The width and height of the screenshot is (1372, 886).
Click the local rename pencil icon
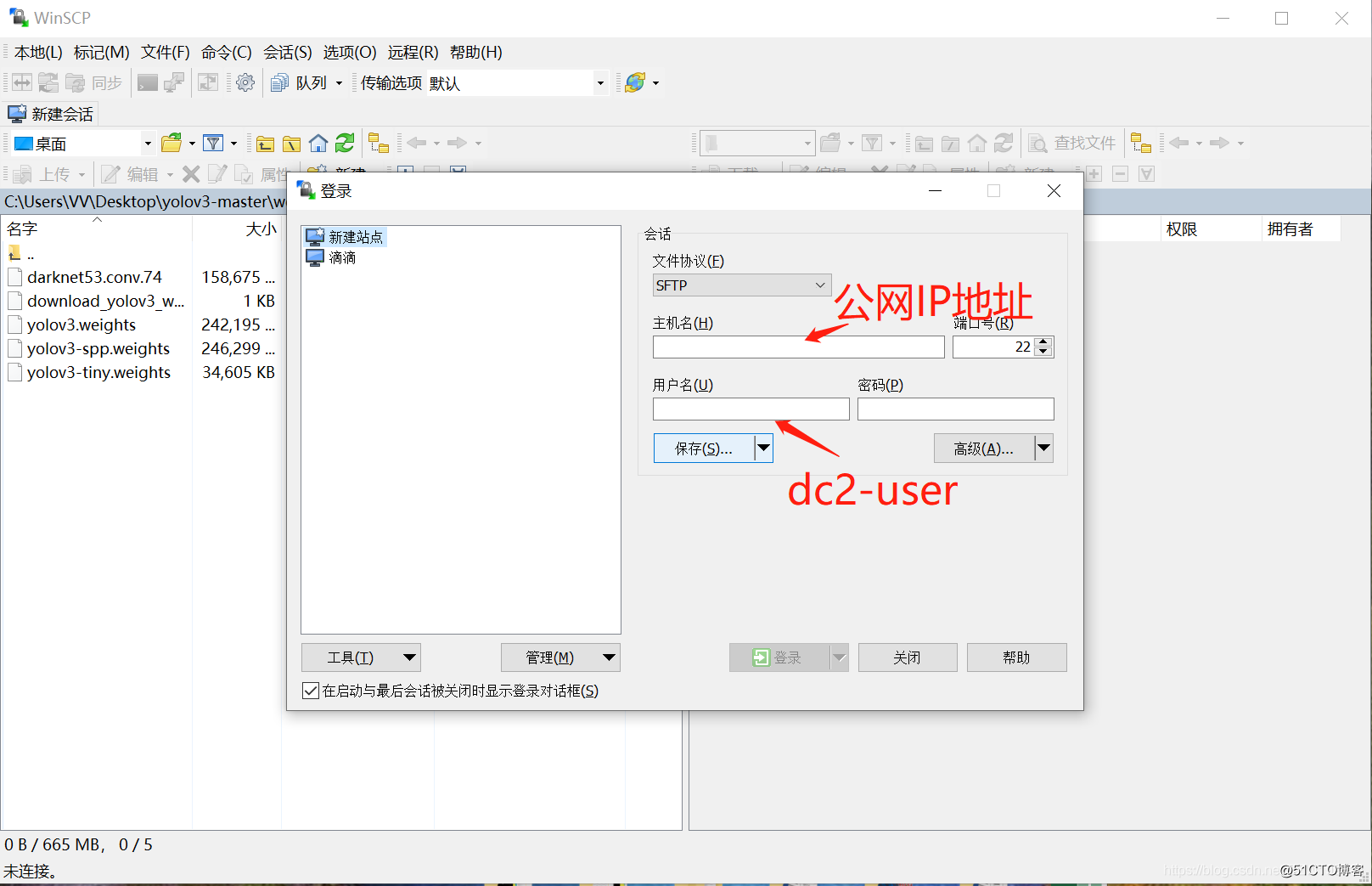tap(217, 174)
